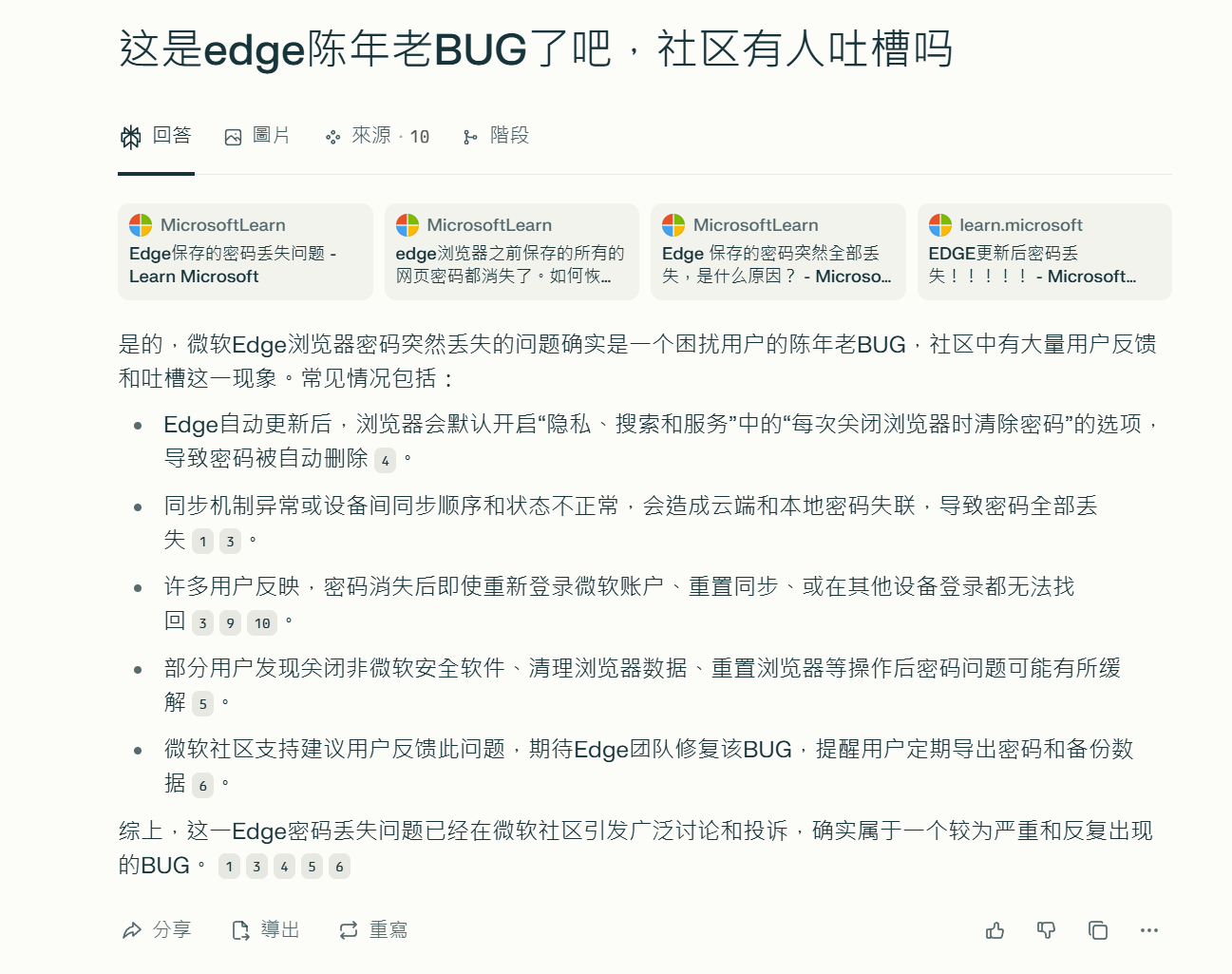Open learn.microsoft card EDGE更新后密码丢失
1232x974 pixels.
tap(1045, 252)
